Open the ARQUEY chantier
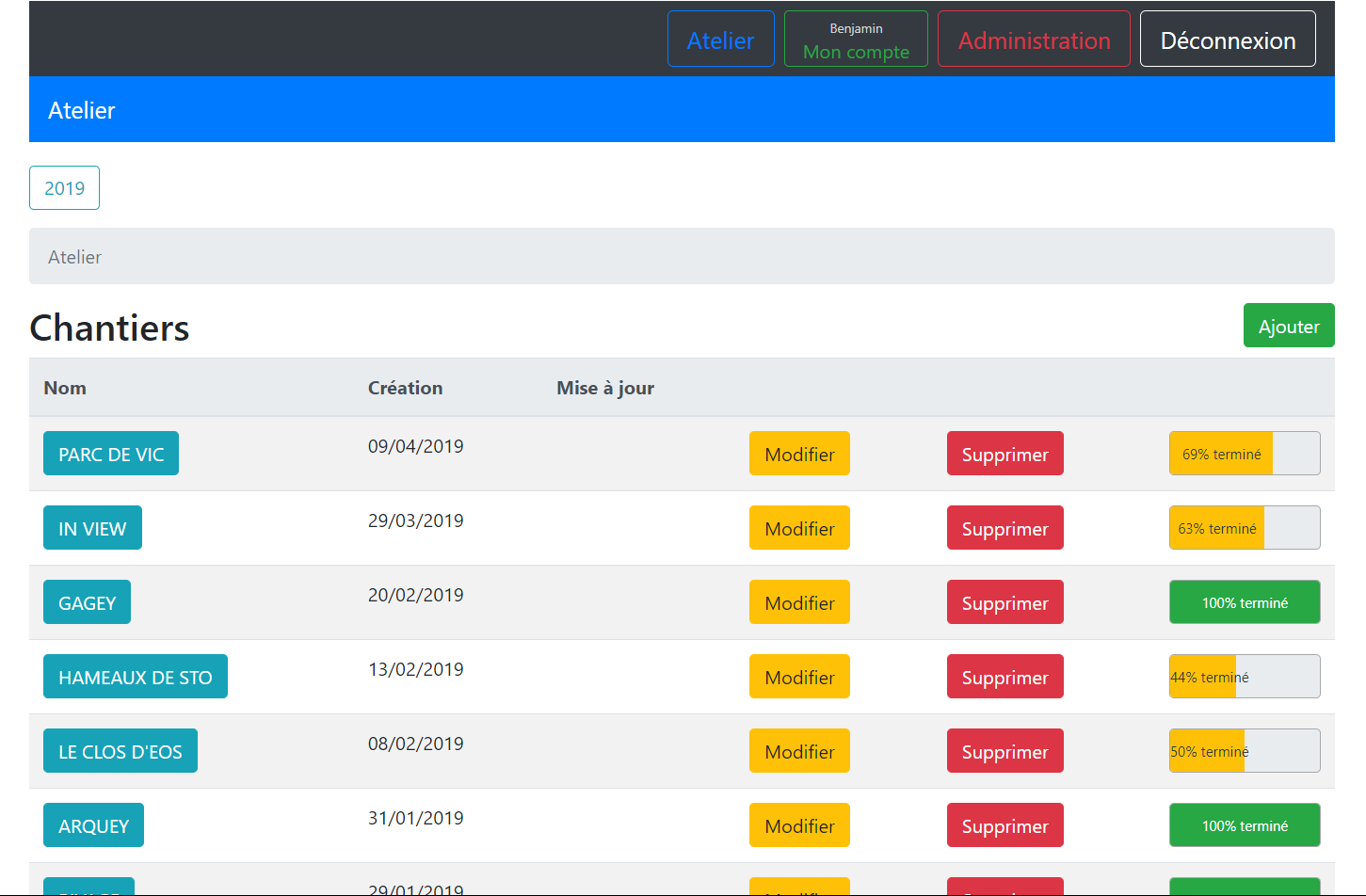 tap(93, 825)
